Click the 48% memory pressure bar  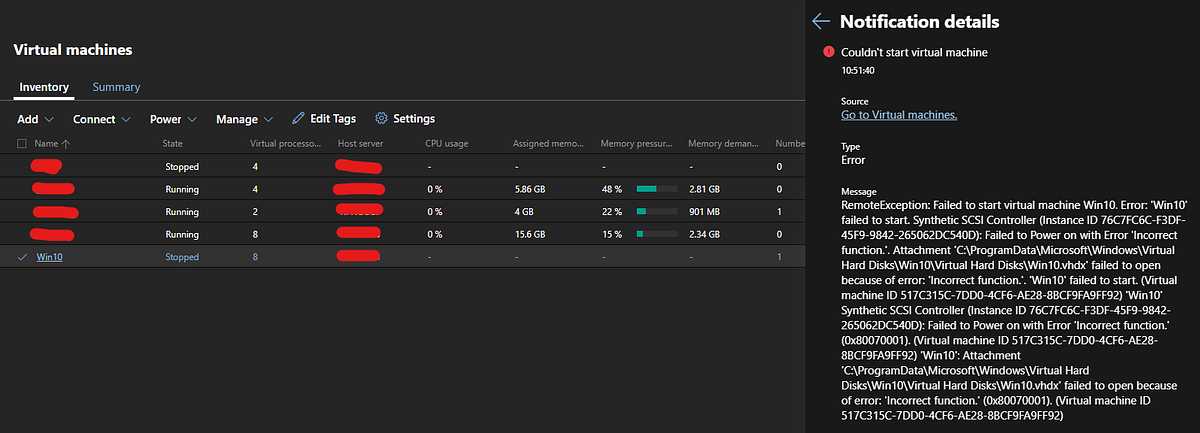coord(655,189)
